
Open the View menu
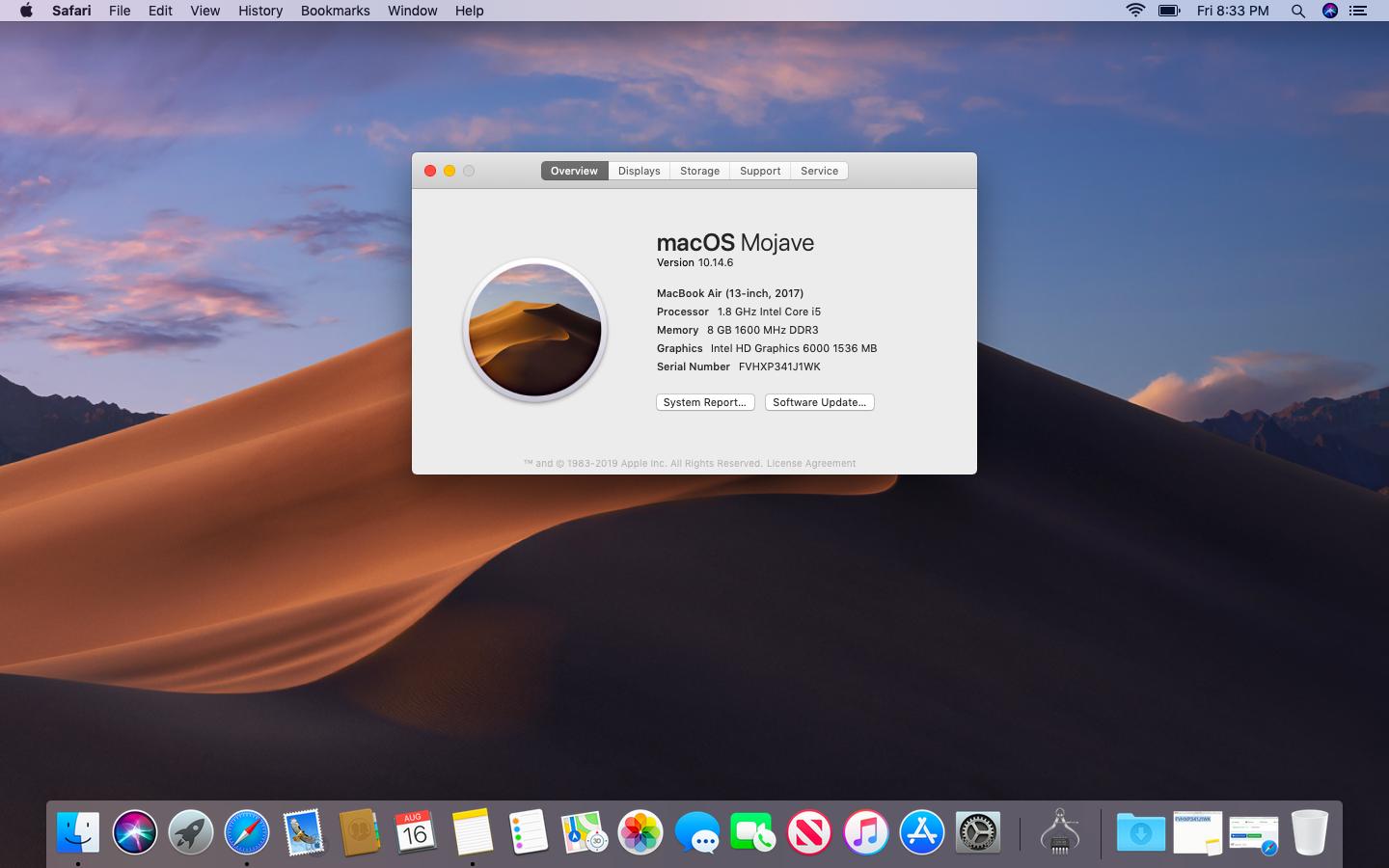pos(204,11)
